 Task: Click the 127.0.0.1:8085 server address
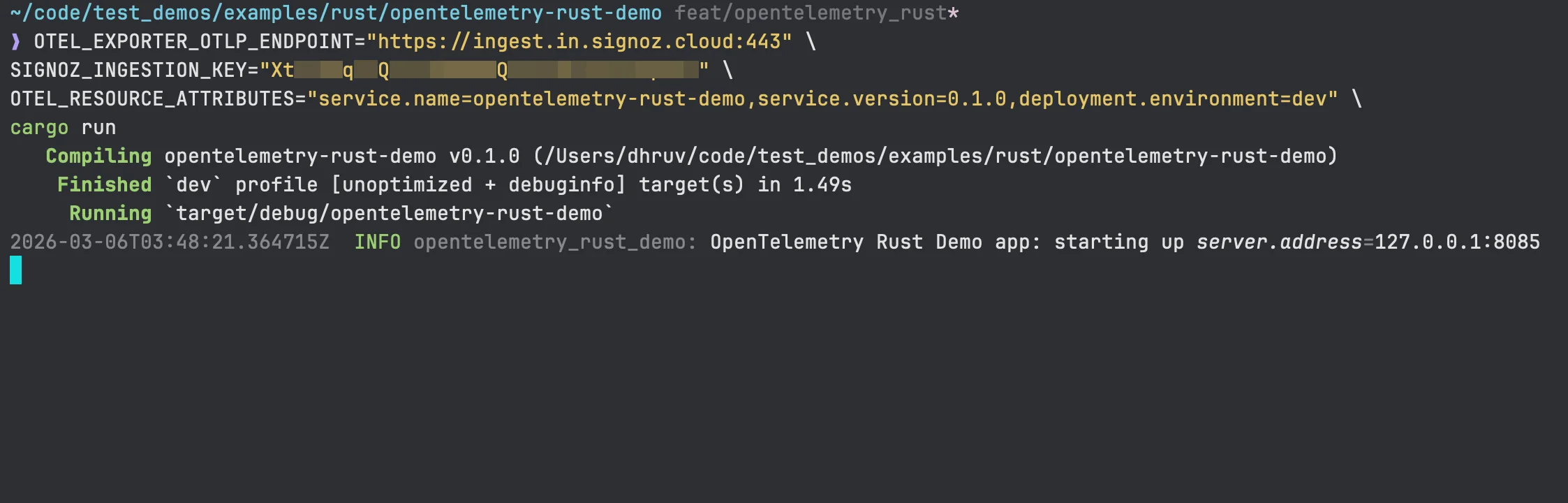click(1456, 242)
